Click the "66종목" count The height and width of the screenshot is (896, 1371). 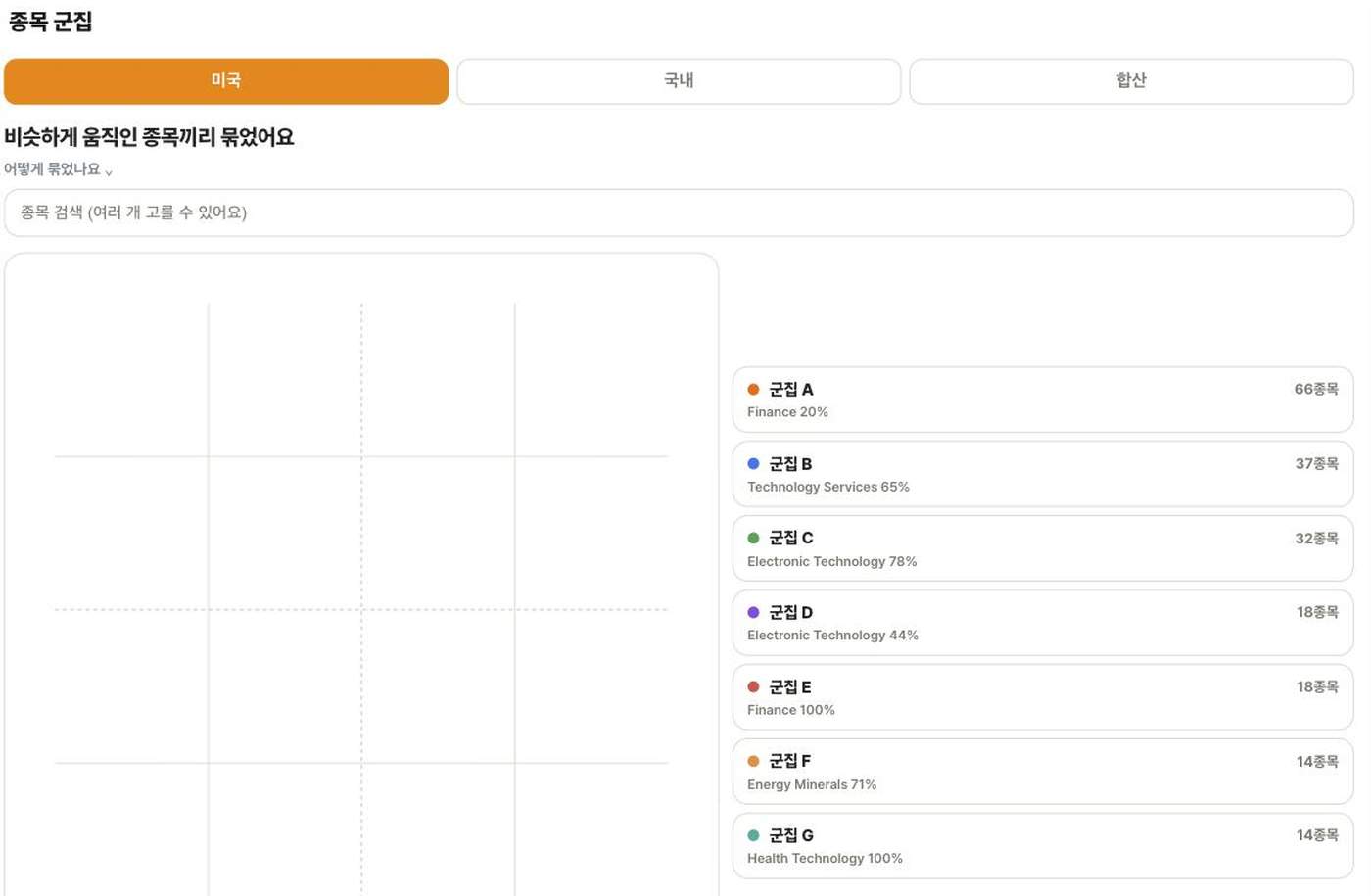[1316, 389]
